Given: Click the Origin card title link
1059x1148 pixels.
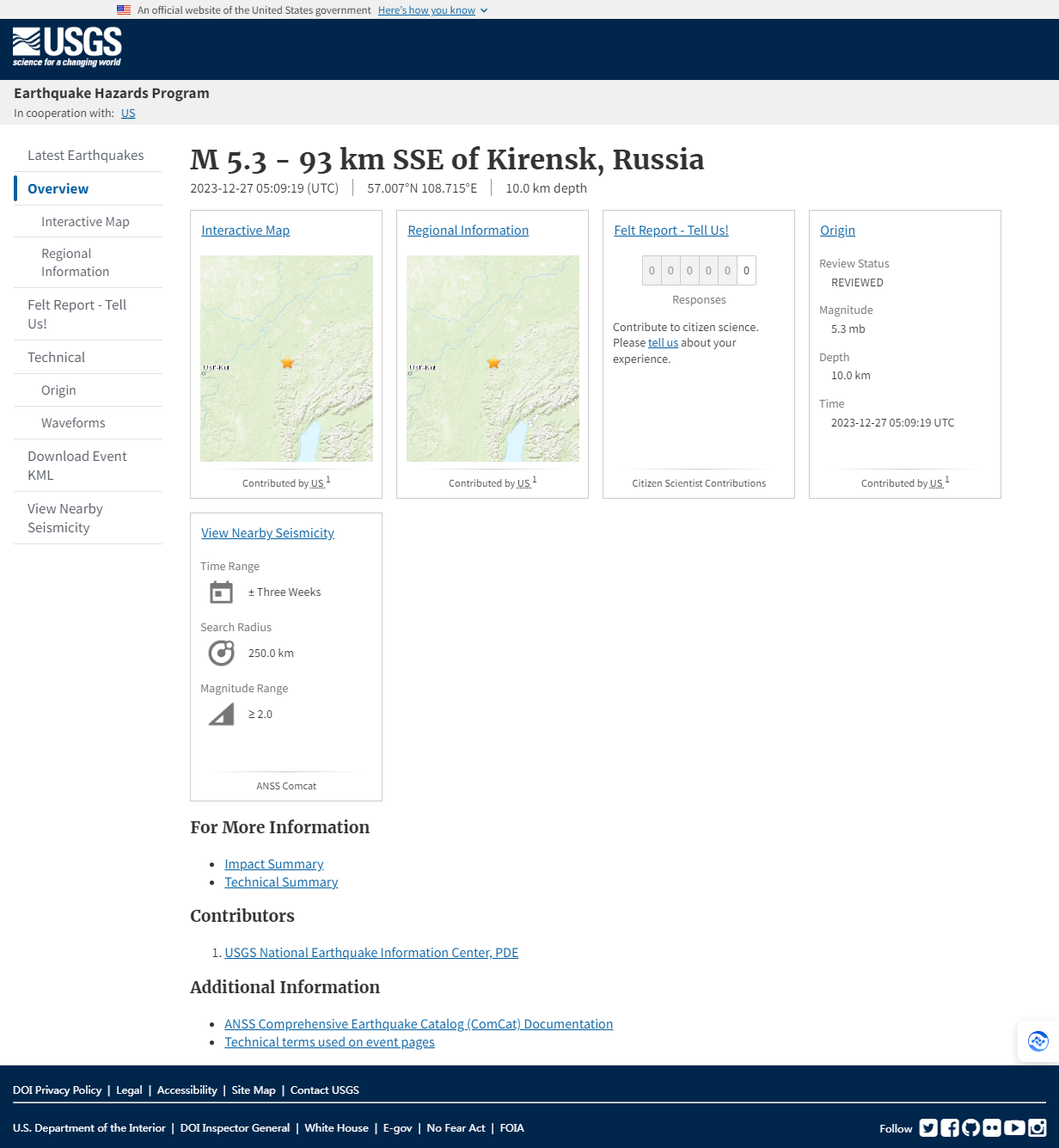Looking at the screenshot, I should pyautogui.click(x=838, y=230).
